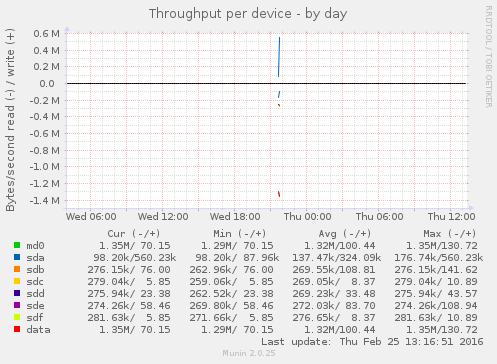Click the sdb orange legend swatch
The image size is (497, 364).
pos(17,269)
